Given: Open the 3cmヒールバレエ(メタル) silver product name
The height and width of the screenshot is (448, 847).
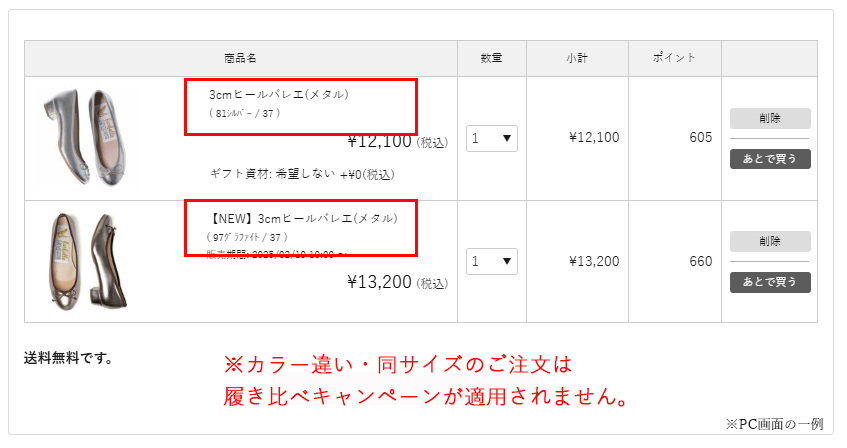Looking at the screenshot, I should click(x=278, y=95).
